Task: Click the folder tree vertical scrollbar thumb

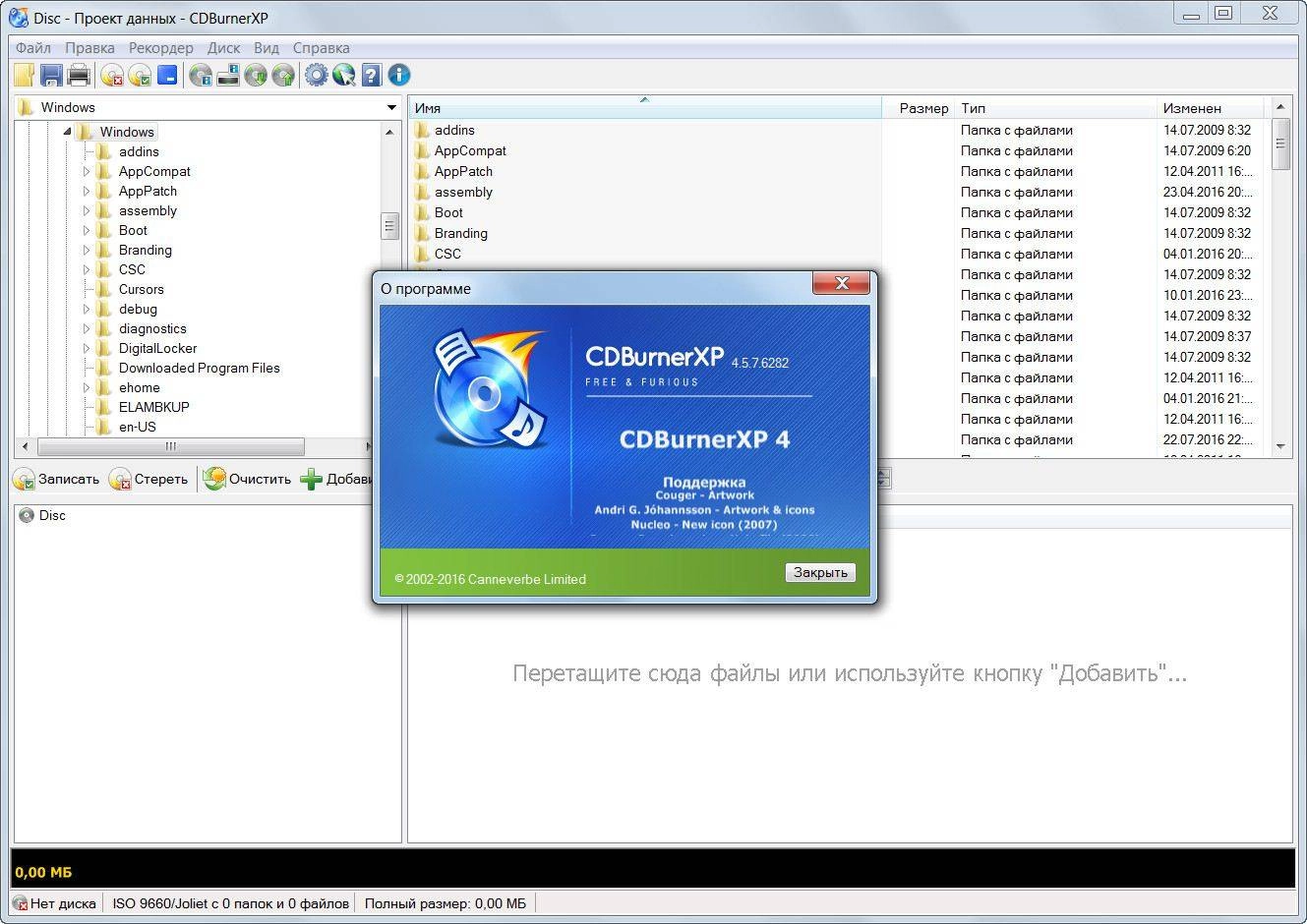Action: (389, 226)
